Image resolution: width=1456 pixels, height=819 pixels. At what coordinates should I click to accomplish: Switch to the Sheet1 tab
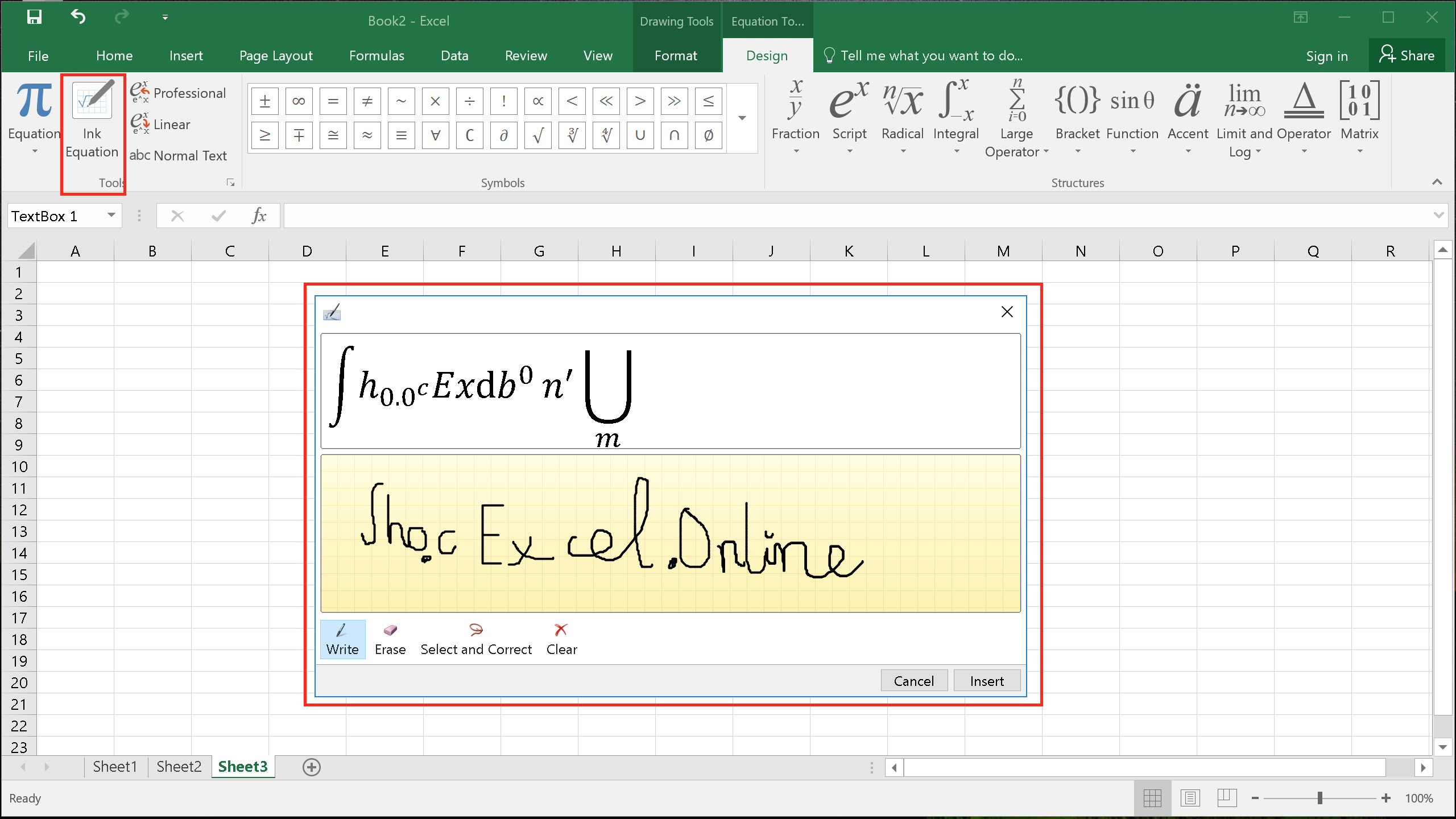click(115, 767)
